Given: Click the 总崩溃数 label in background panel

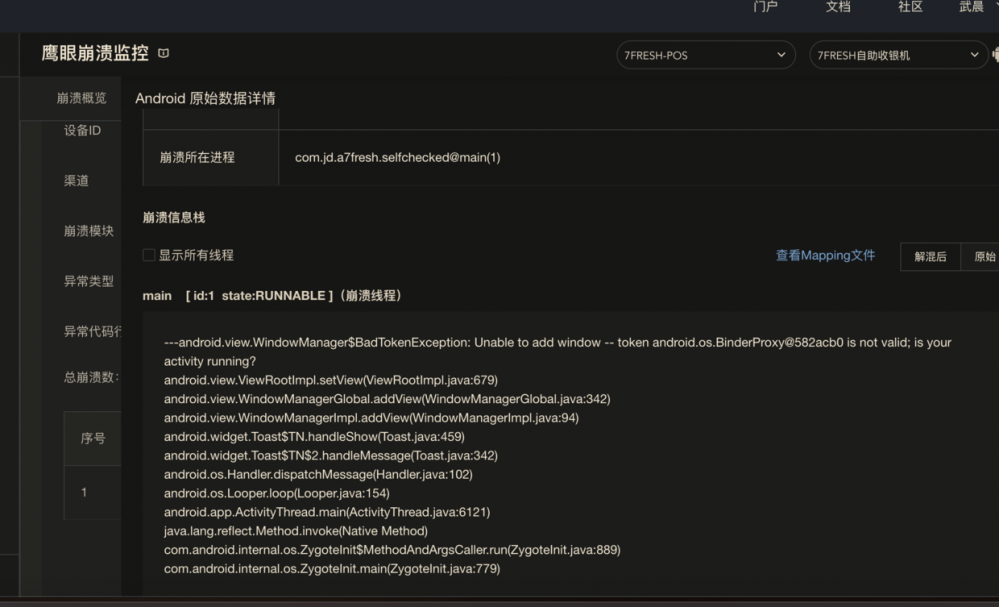Looking at the screenshot, I should tap(91, 377).
